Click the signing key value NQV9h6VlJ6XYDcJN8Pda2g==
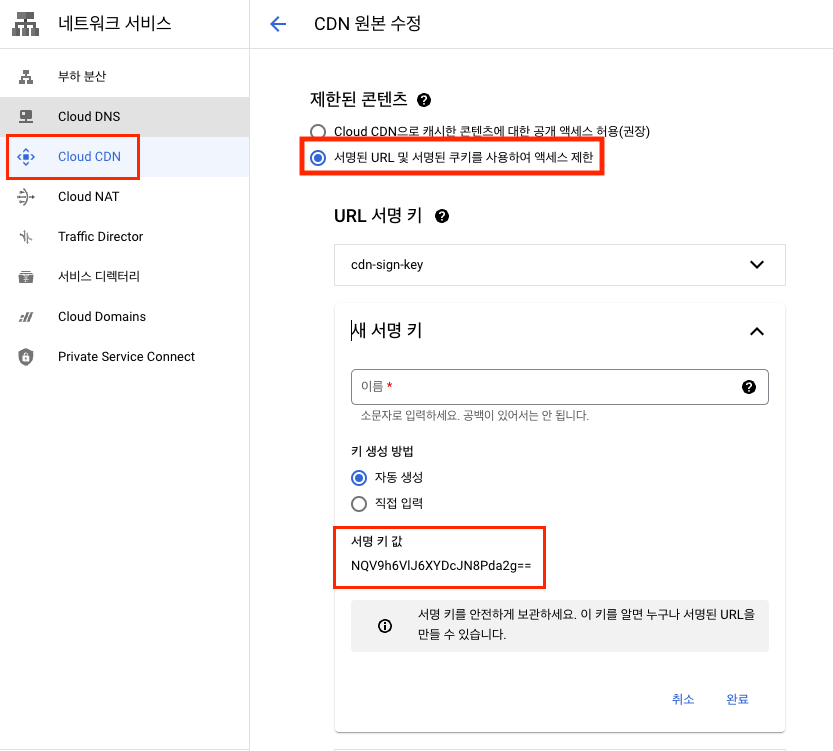The height and width of the screenshot is (751, 833). click(441, 566)
